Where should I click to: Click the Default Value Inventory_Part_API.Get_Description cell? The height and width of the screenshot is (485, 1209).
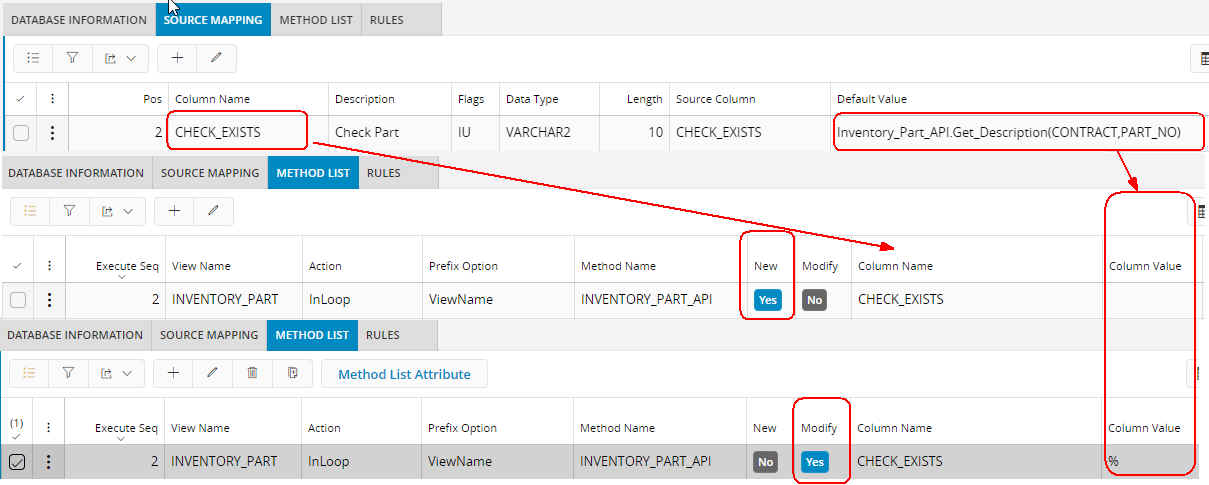pos(1008,132)
